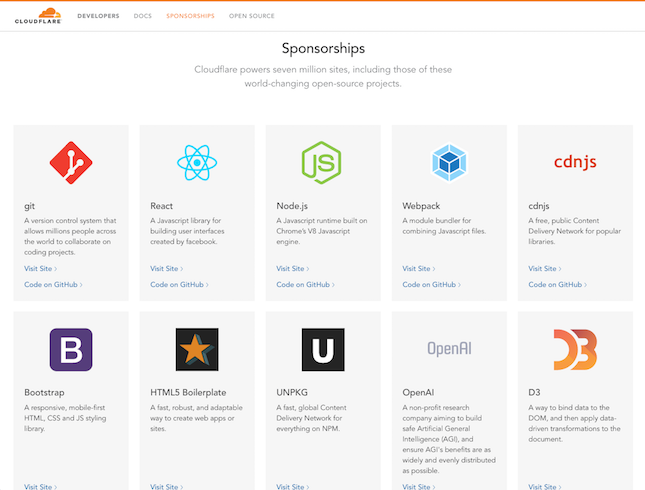Select the Sponsorships nav item
645x490 pixels.
coord(190,16)
